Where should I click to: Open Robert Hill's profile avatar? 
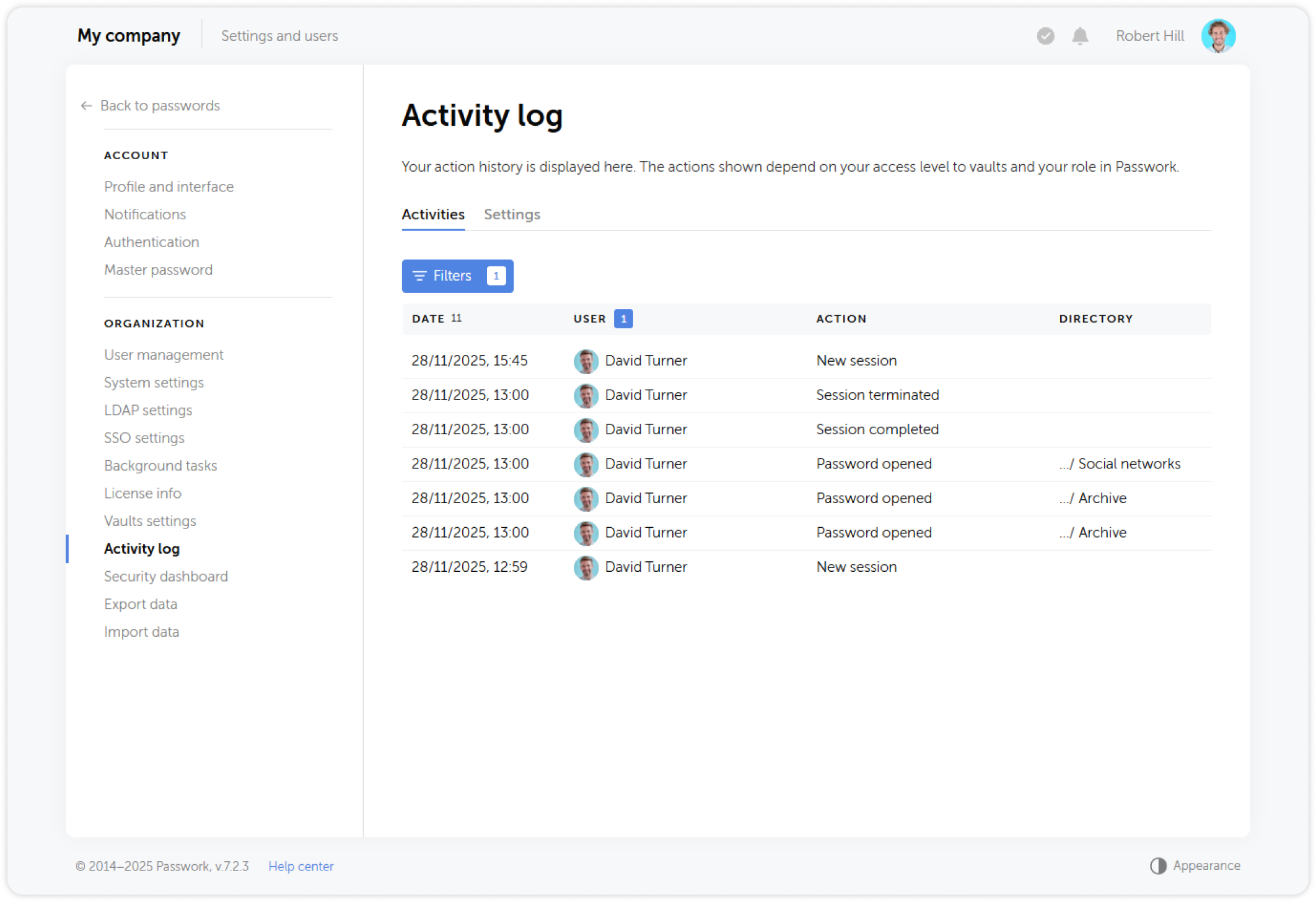(x=1219, y=35)
